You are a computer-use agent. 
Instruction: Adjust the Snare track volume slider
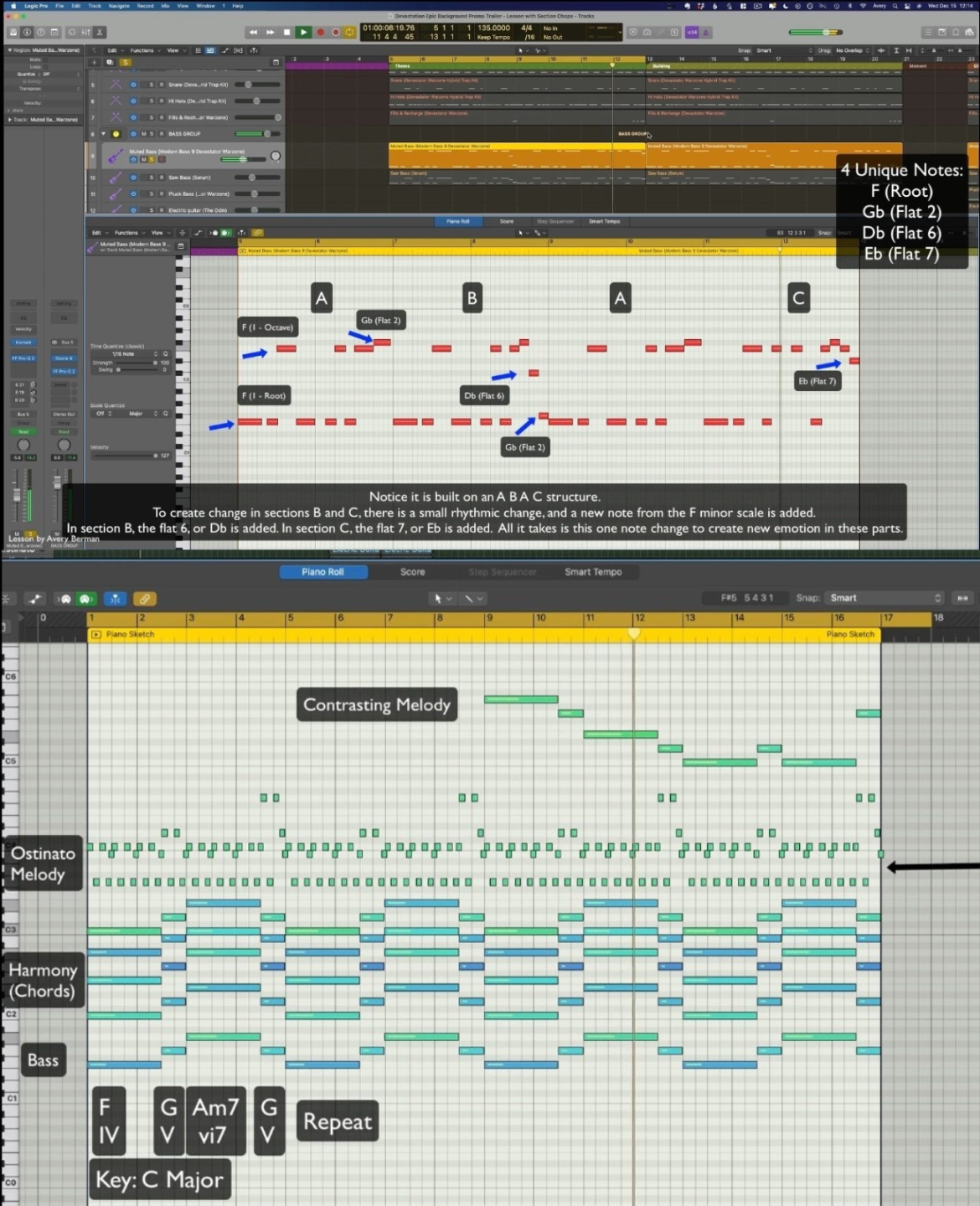(257, 85)
